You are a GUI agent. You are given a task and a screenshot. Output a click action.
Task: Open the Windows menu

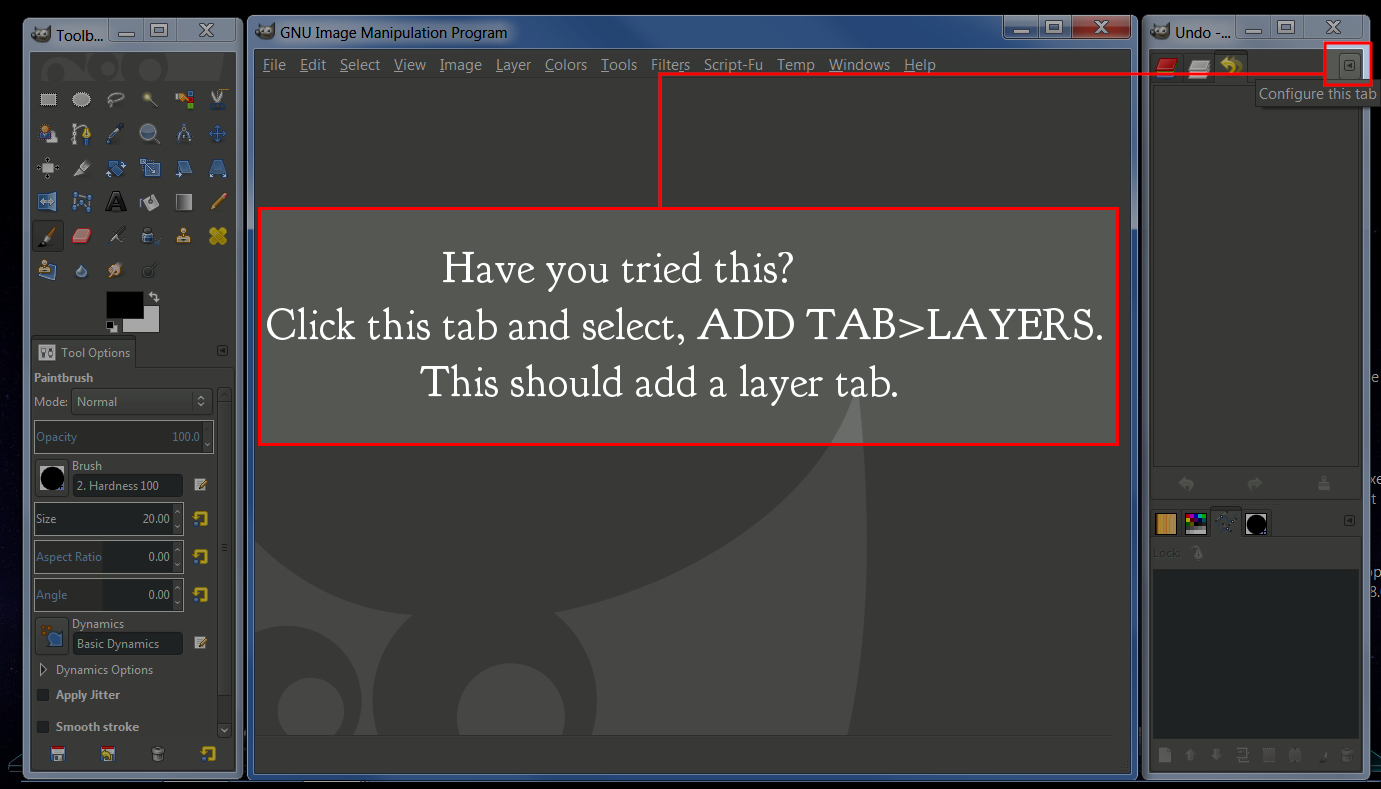point(859,65)
